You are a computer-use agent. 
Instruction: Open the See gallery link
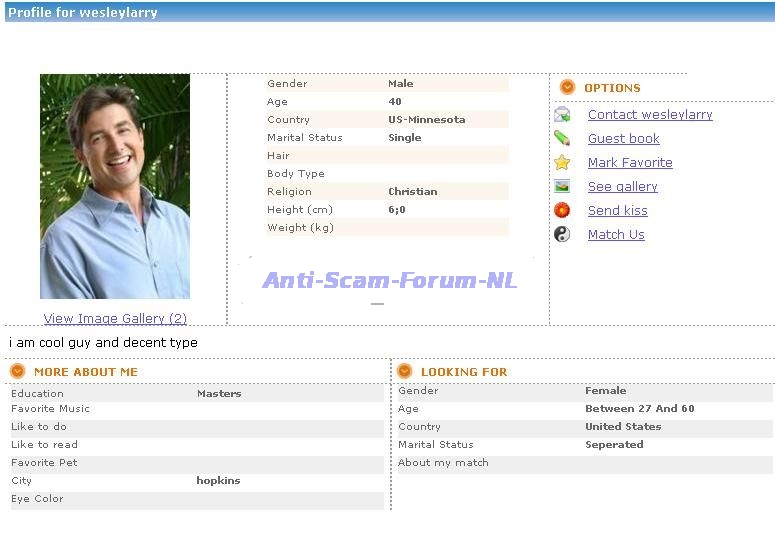click(622, 187)
